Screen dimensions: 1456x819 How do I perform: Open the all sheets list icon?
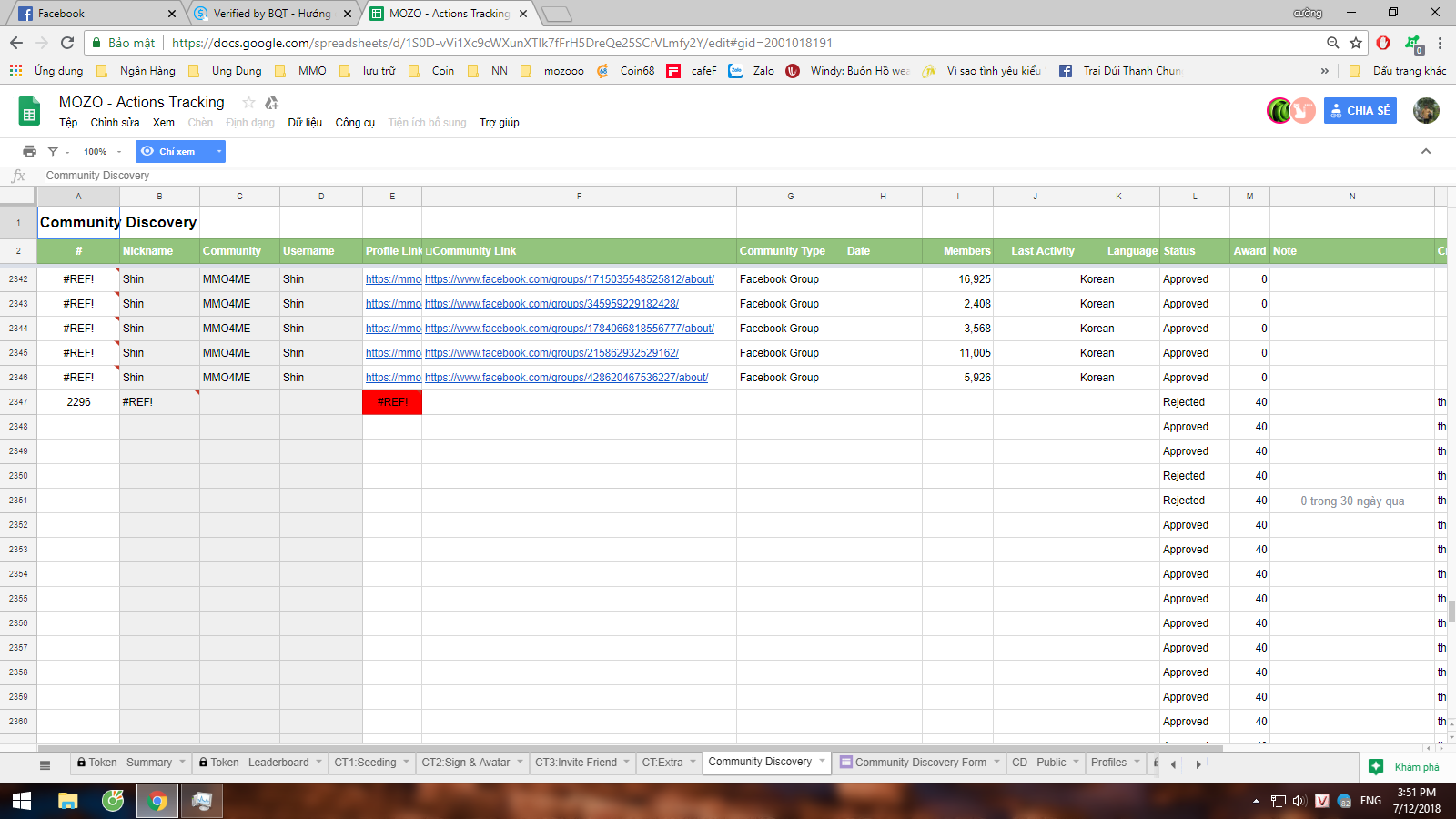45,764
